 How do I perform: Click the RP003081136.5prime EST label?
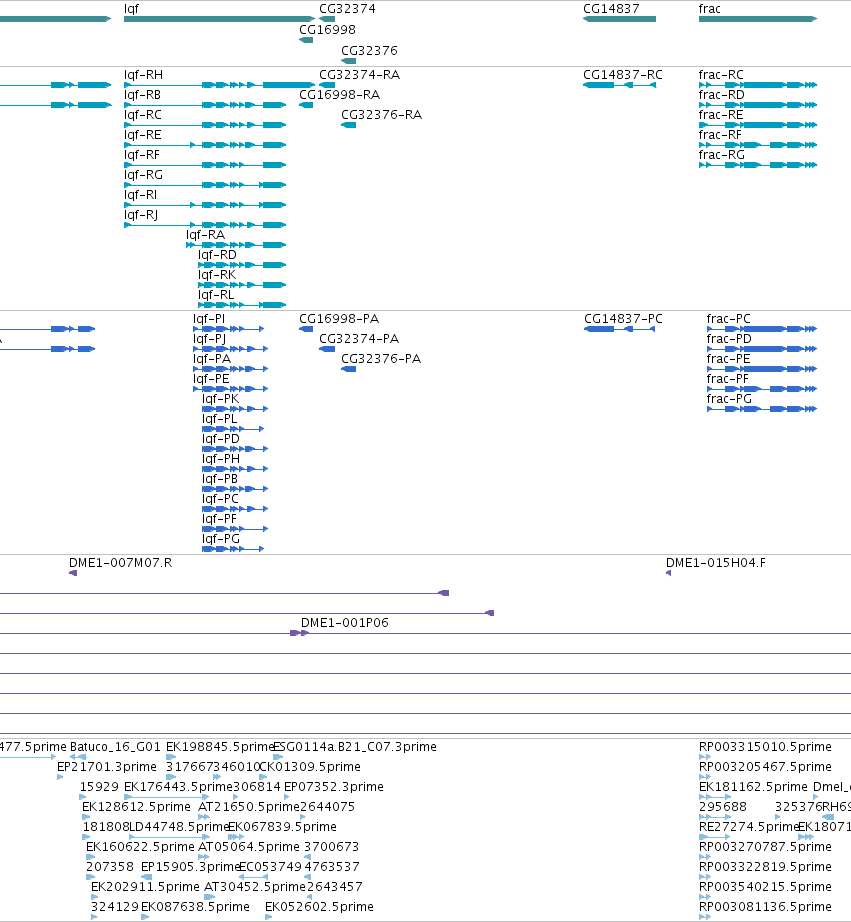[x=765, y=907]
